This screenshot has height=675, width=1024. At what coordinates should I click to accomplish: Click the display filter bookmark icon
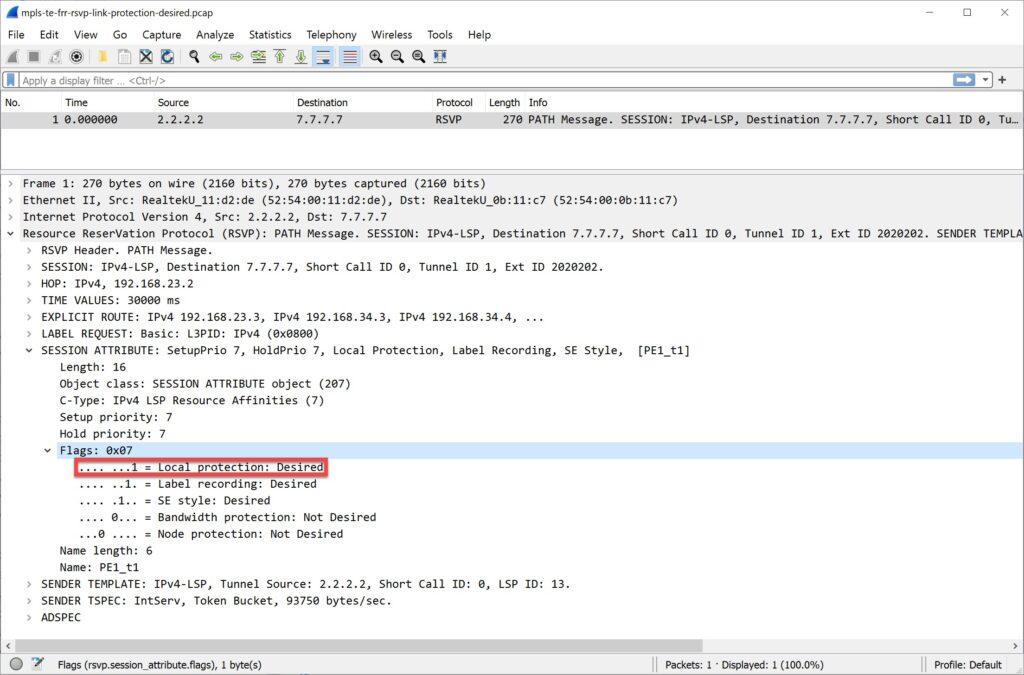[11, 80]
